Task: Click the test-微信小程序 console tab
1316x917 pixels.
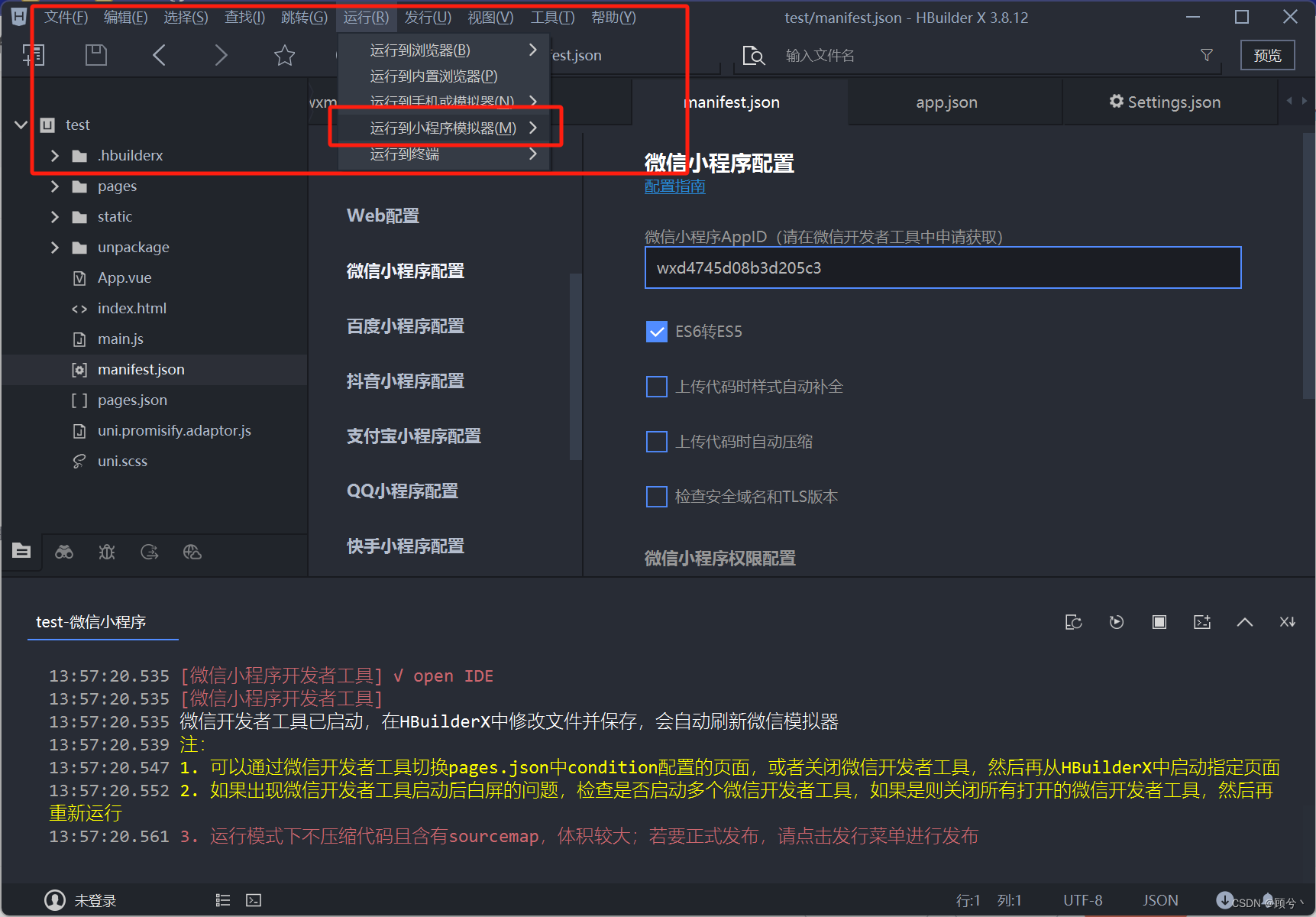Action: (91, 622)
